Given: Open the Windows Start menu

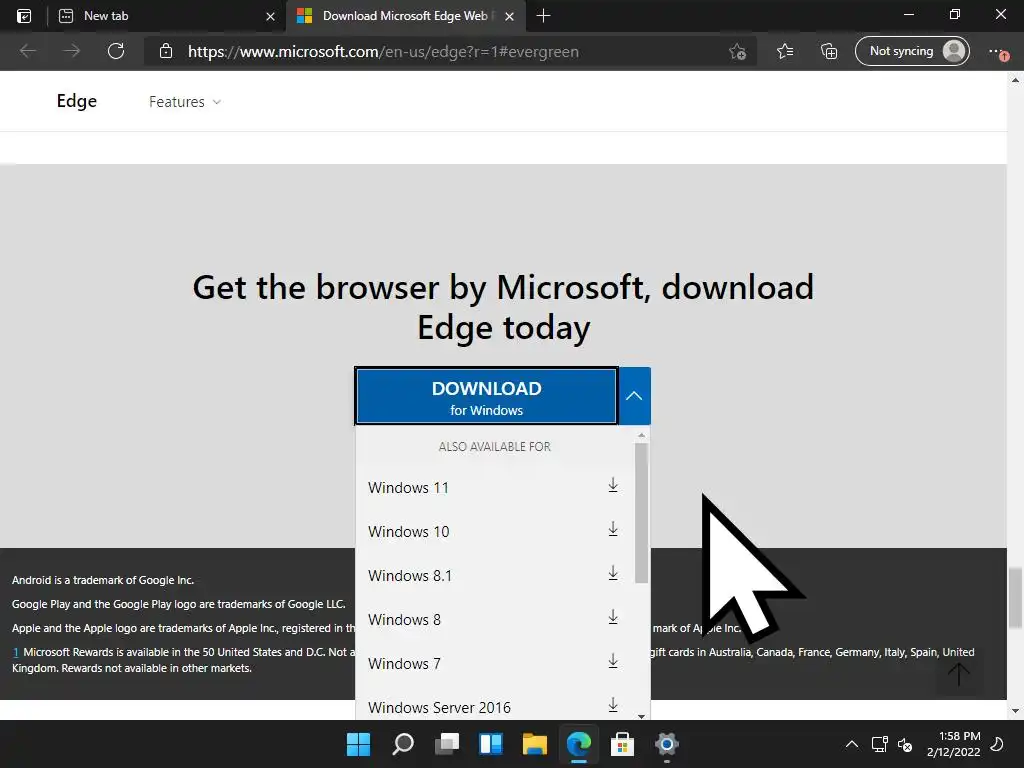Looking at the screenshot, I should coord(358,744).
